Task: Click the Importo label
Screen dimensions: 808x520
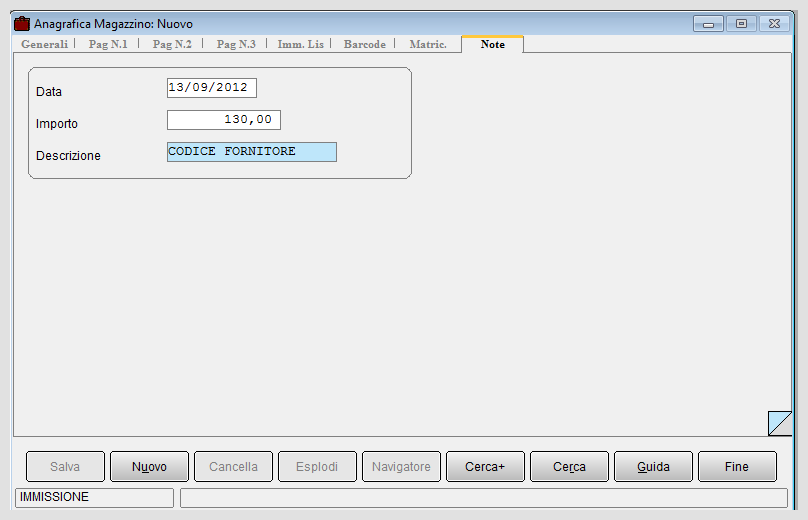Action: pos(57,124)
